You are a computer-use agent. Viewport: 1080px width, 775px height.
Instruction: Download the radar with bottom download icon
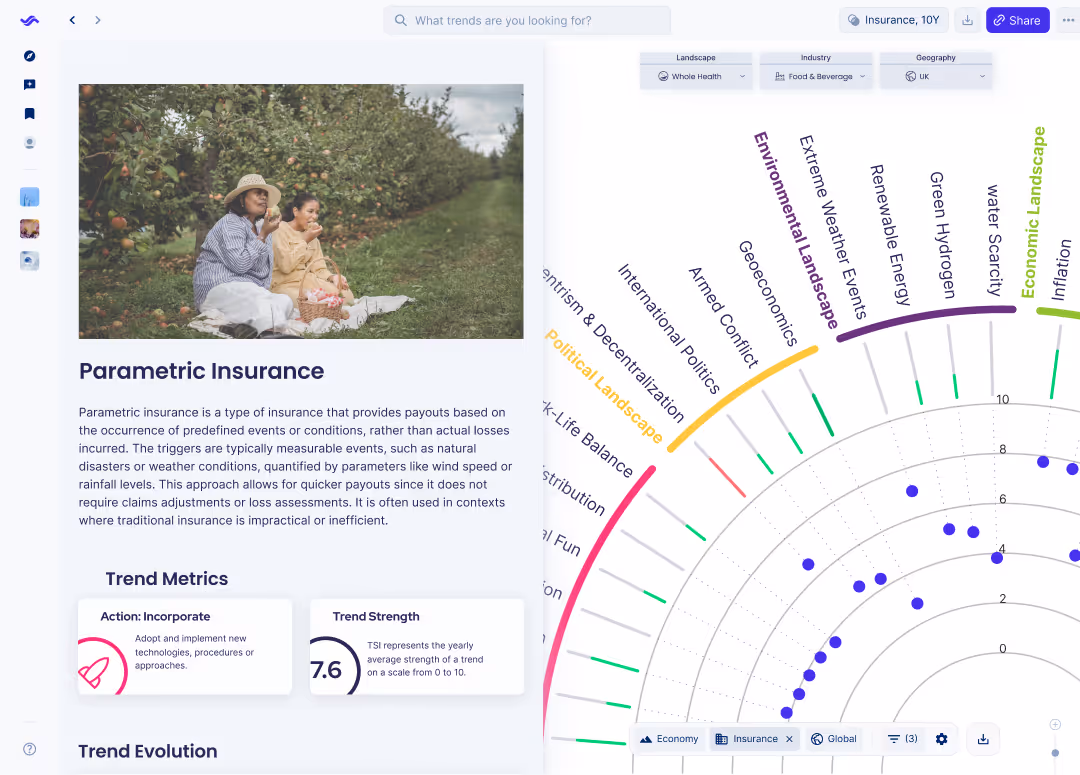pyautogui.click(x=983, y=739)
